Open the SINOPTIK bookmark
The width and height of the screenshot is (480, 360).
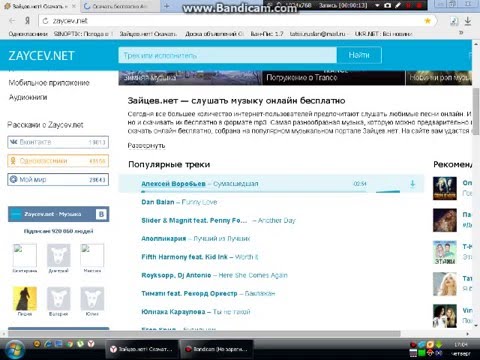pyautogui.click(x=83, y=34)
